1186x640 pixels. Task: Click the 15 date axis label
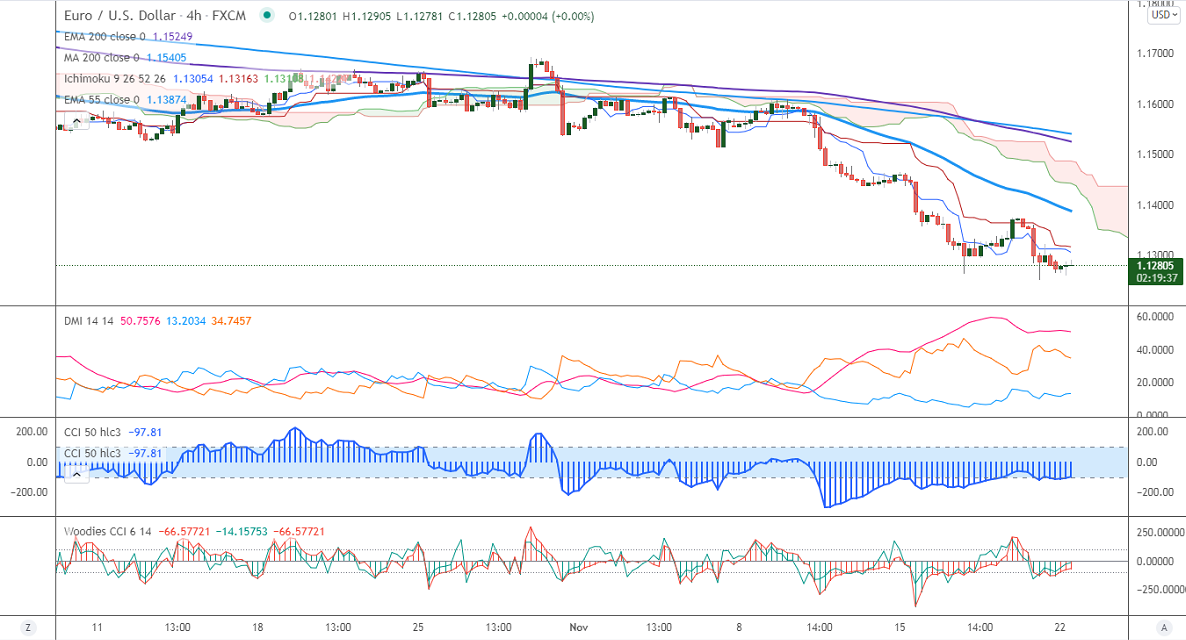click(899, 627)
